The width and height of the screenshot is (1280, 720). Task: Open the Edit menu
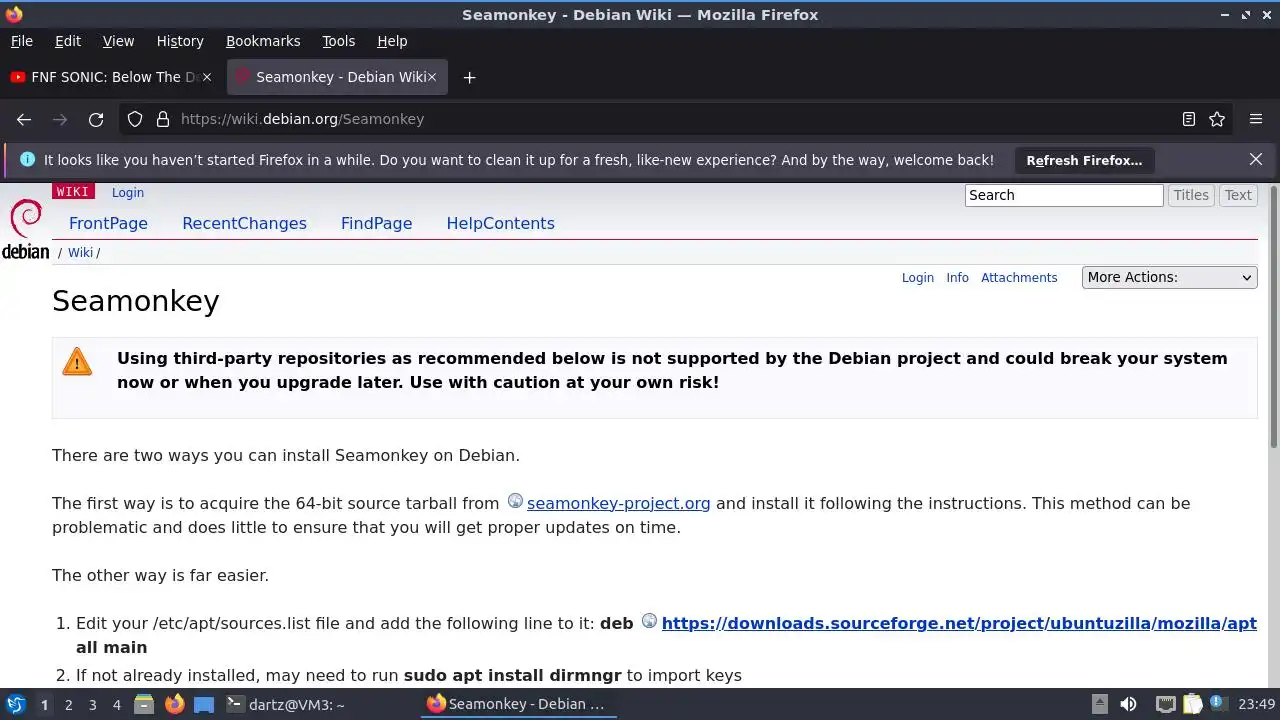coord(68,41)
